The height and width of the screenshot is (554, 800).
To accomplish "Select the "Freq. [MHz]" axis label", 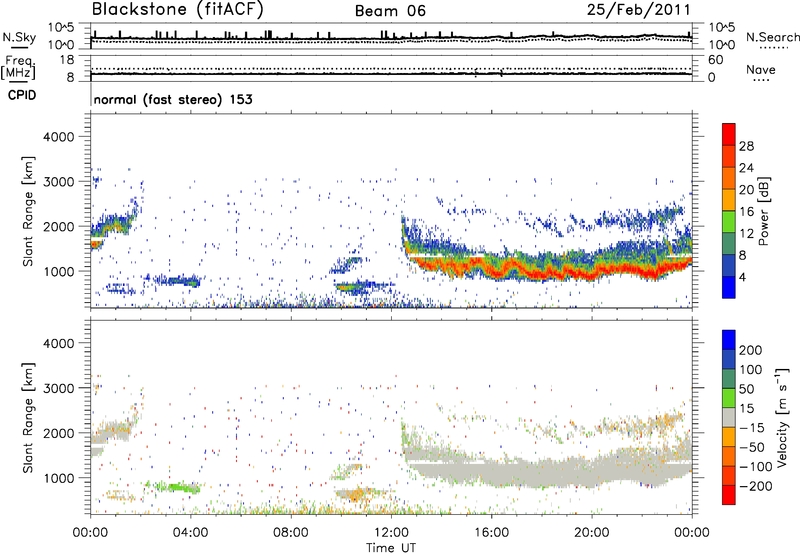I will coord(18,67).
